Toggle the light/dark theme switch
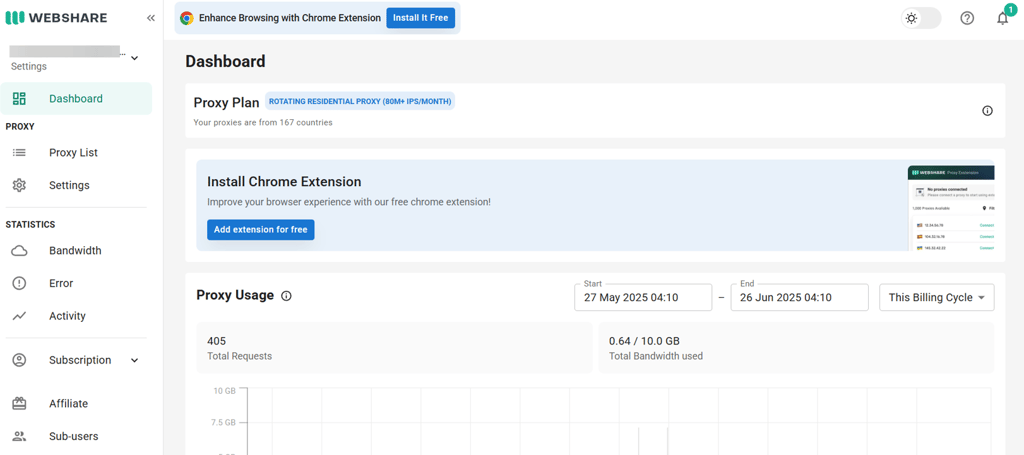Screen dimensions: 1024x455 click(x=921, y=18)
